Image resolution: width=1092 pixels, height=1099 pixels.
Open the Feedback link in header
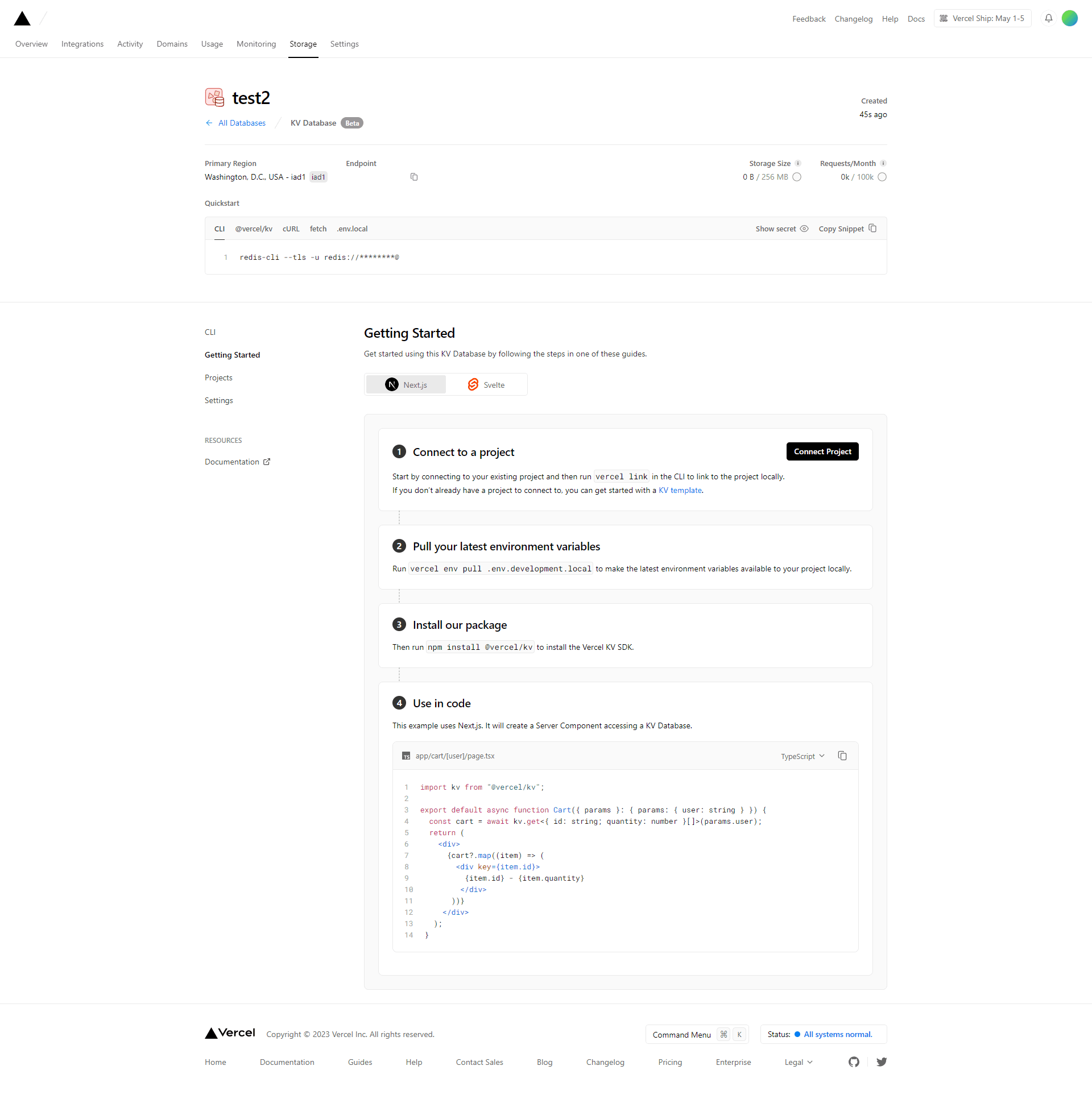point(808,19)
